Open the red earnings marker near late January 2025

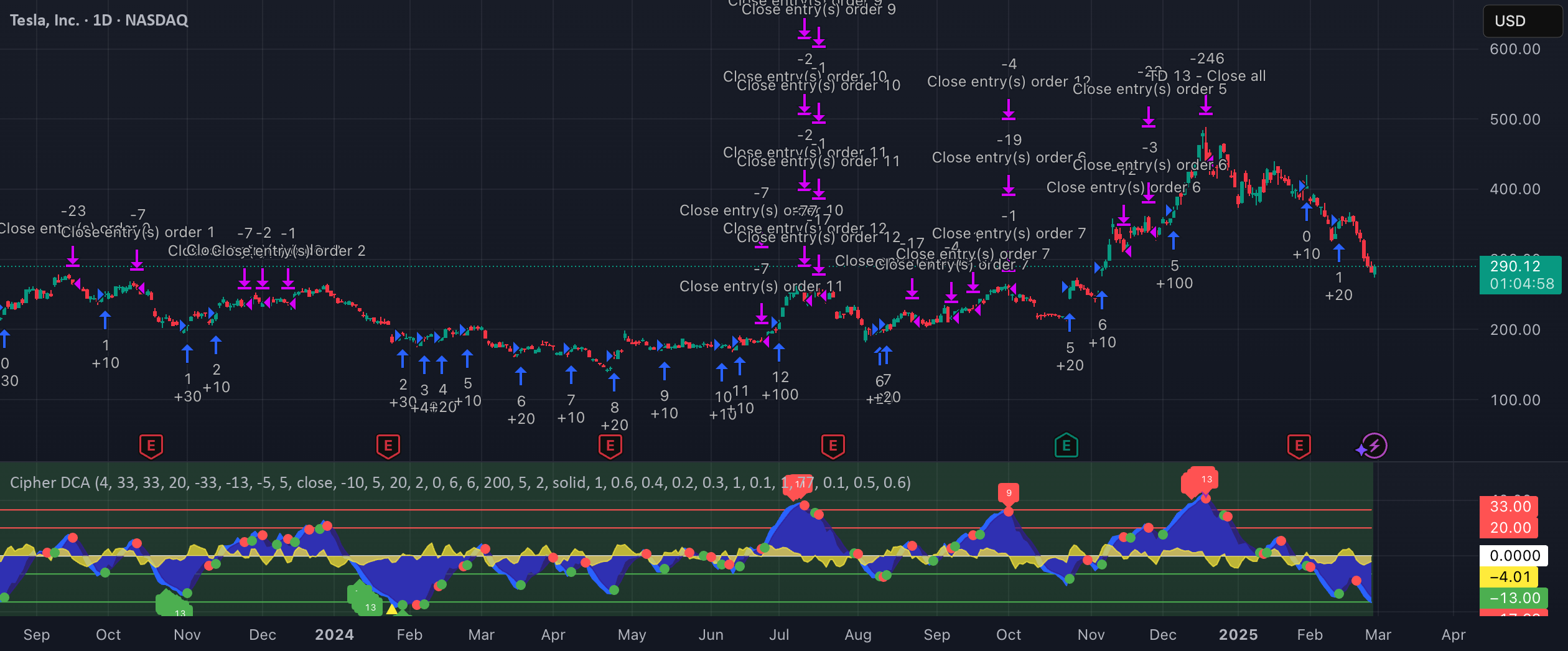pyautogui.click(x=1299, y=446)
